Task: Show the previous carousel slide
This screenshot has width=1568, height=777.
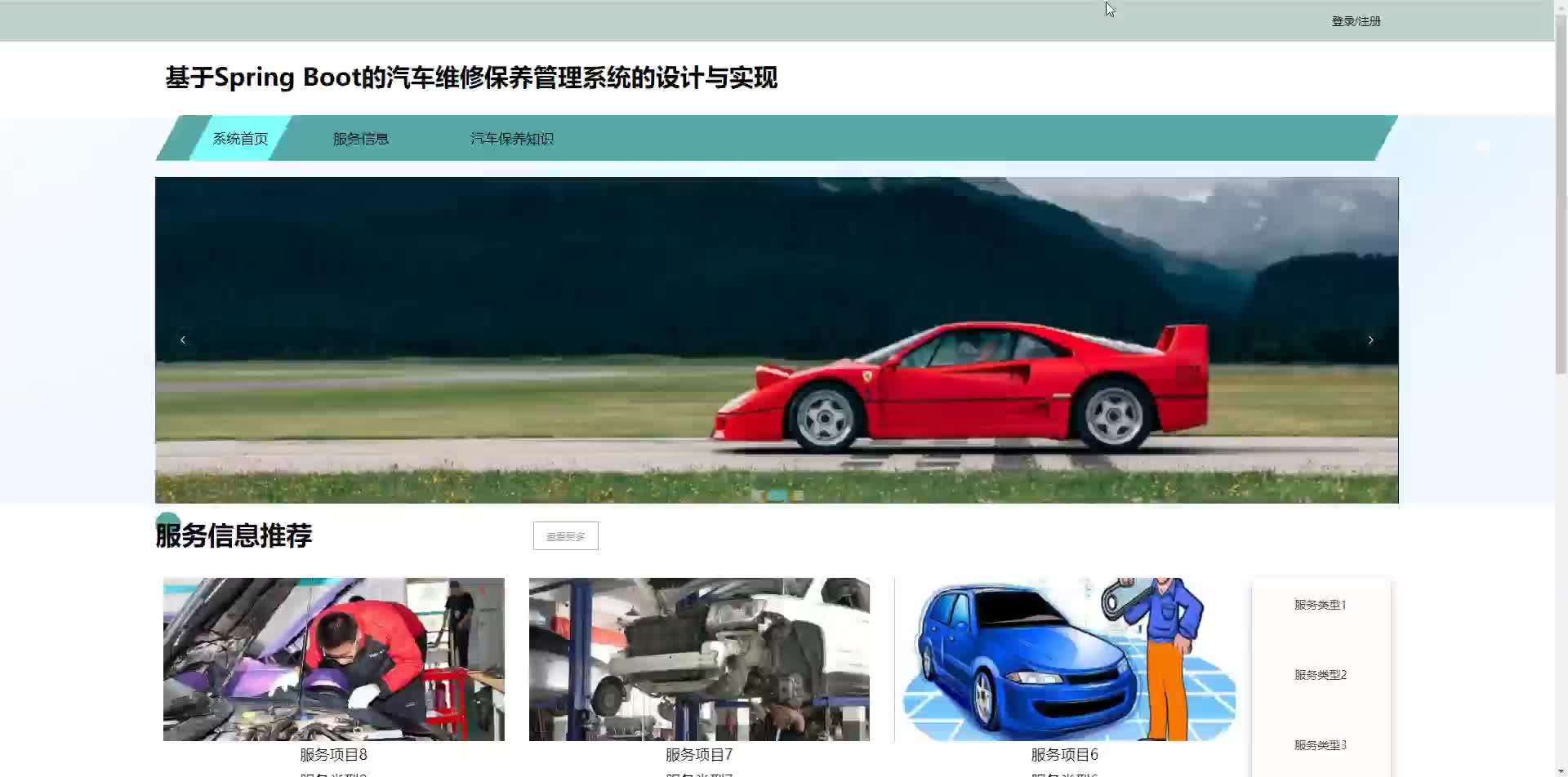Action: (x=183, y=340)
